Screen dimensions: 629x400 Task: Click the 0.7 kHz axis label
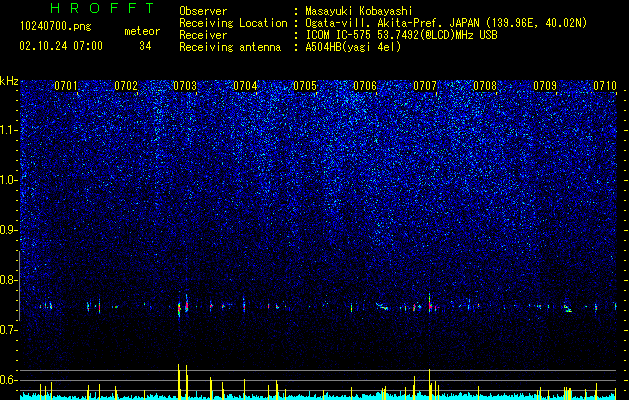pos(8,330)
